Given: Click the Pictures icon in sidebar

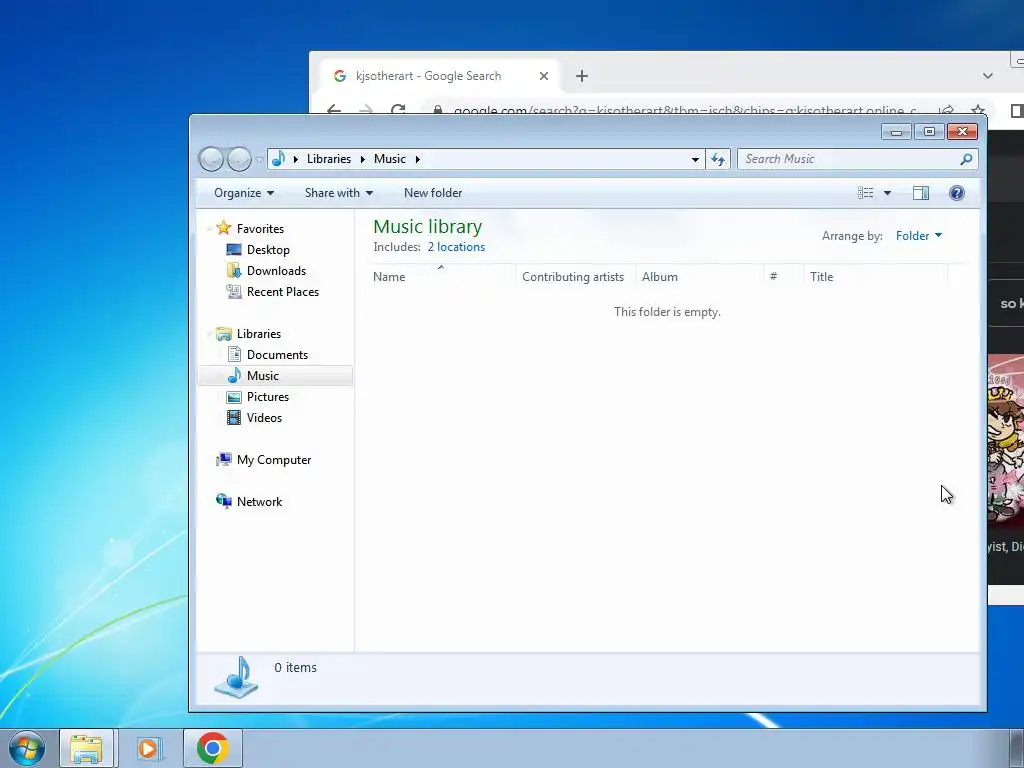Looking at the screenshot, I should click(x=234, y=396).
